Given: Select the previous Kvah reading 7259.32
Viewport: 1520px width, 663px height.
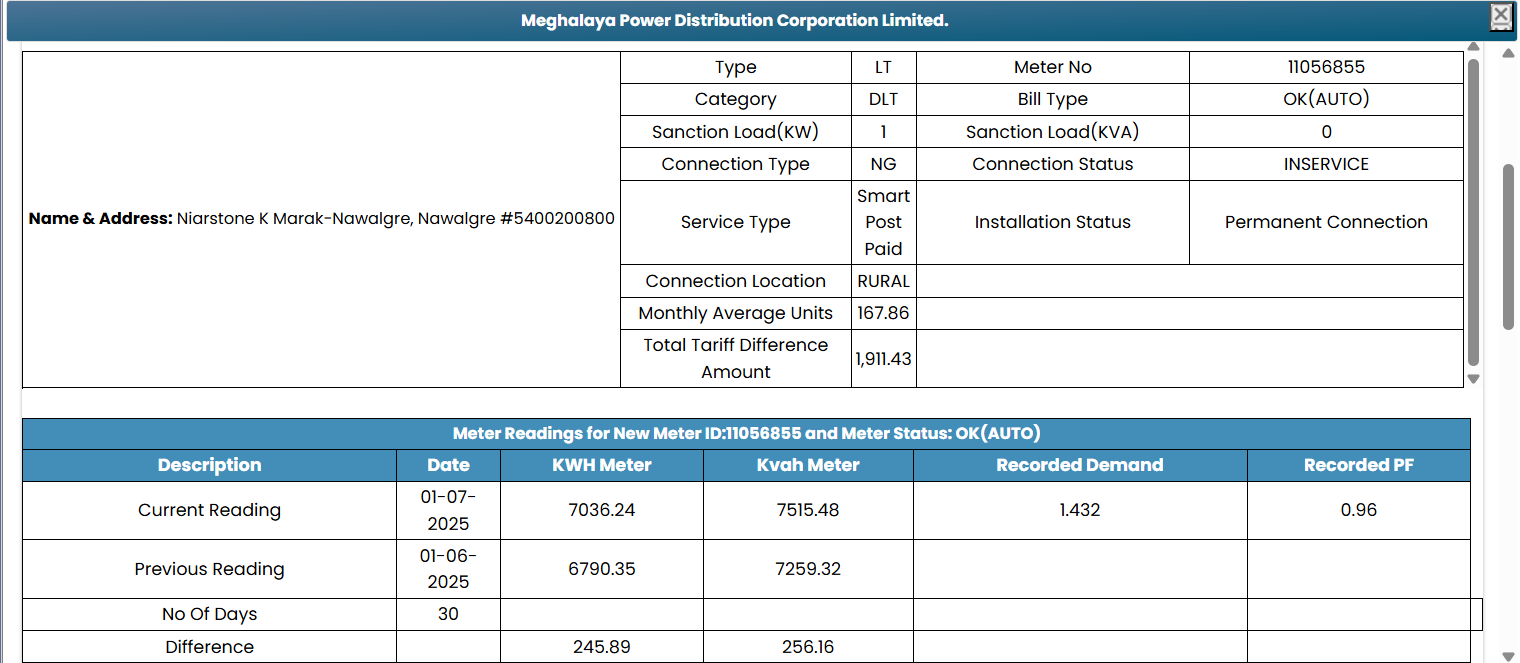Looking at the screenshot, I should (x=808, y=569).
